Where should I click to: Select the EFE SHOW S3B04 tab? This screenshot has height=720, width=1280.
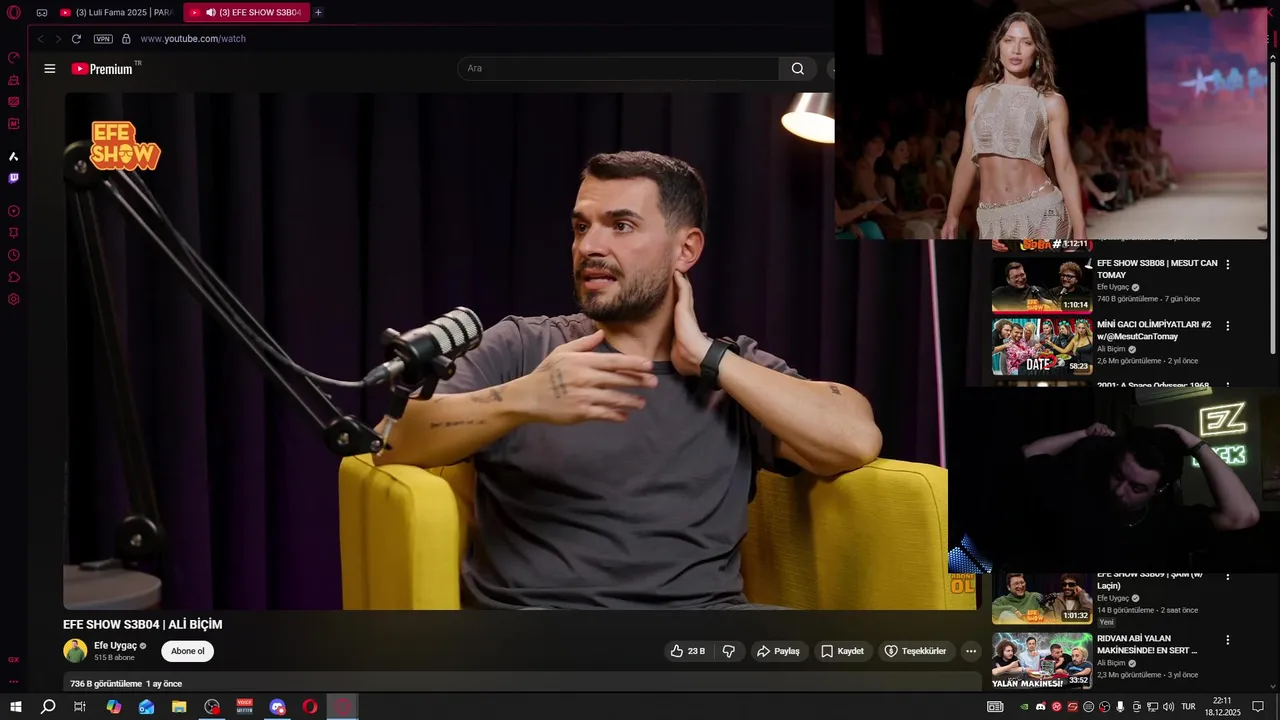click(x=246, y=12)
